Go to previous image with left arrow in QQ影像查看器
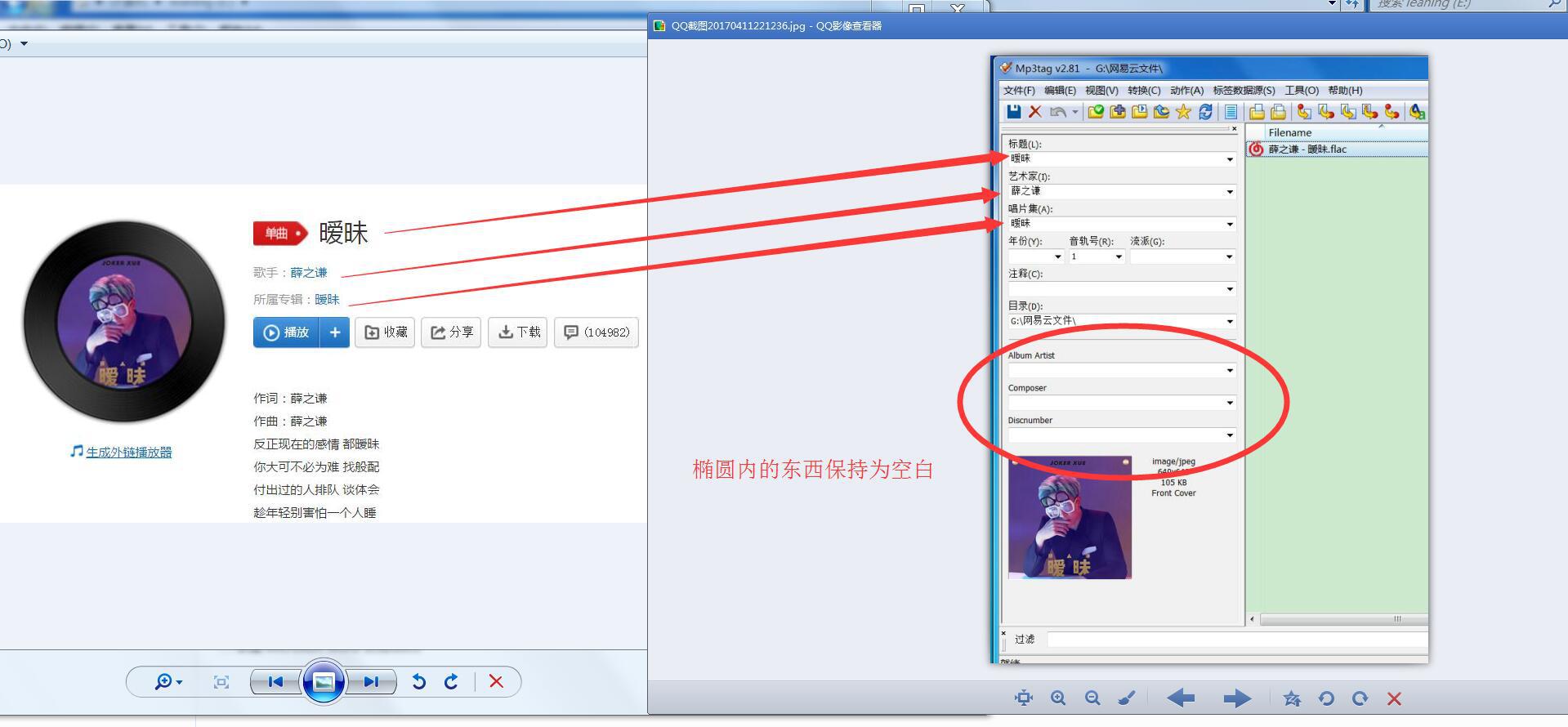The width and height of the screenshot is (1568, 727). [1181, 698]
